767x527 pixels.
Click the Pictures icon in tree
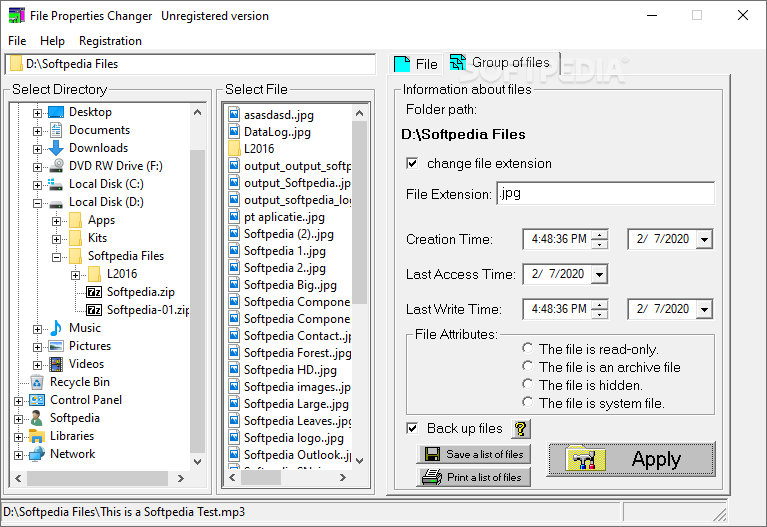point(56,346)
